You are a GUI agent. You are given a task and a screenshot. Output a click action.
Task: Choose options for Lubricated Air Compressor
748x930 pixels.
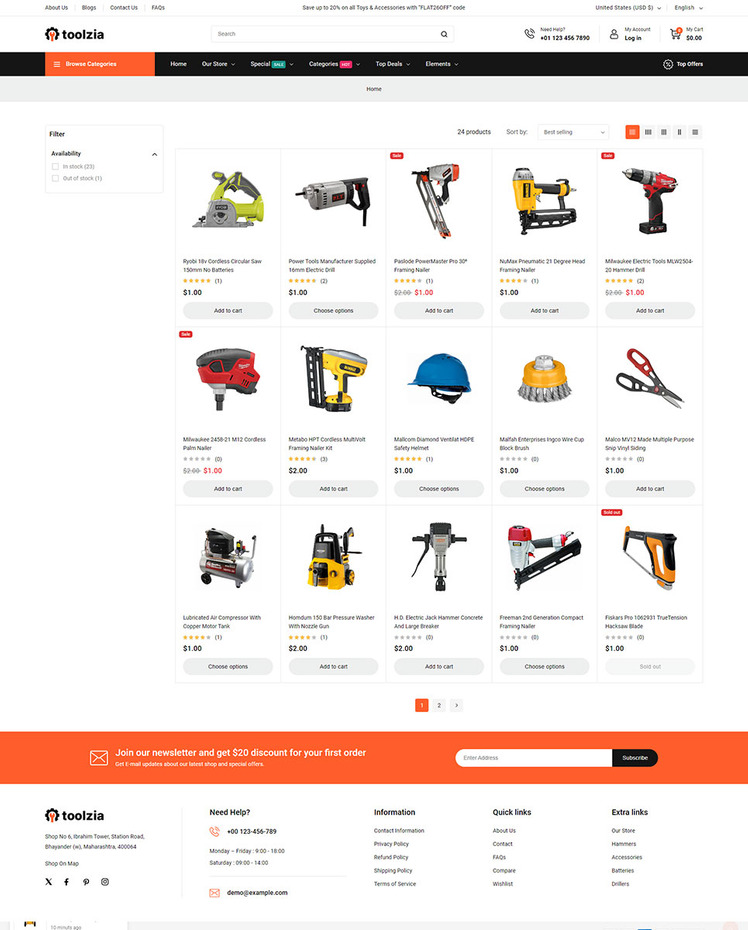(x=228, y=667)
